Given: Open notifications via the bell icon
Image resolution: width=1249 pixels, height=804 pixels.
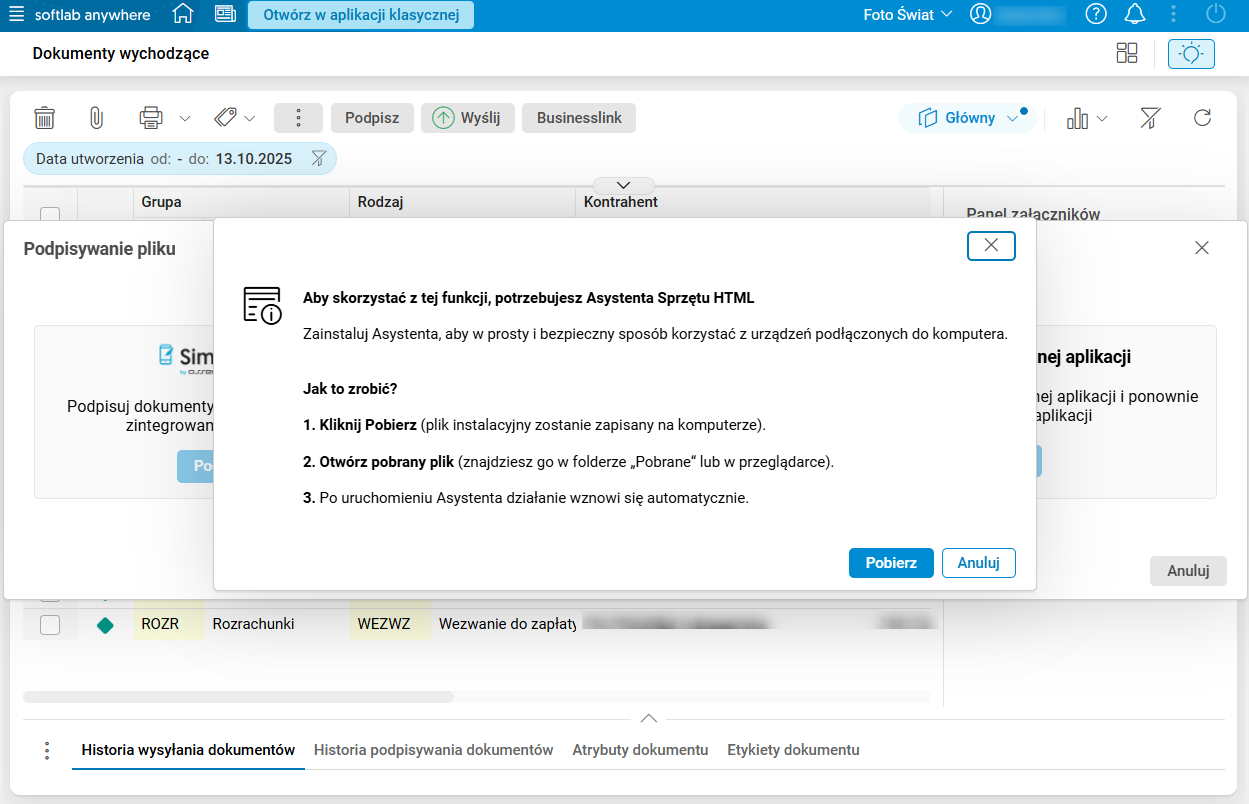Looking at the screenshot, I should click(x=1135, y=14).
